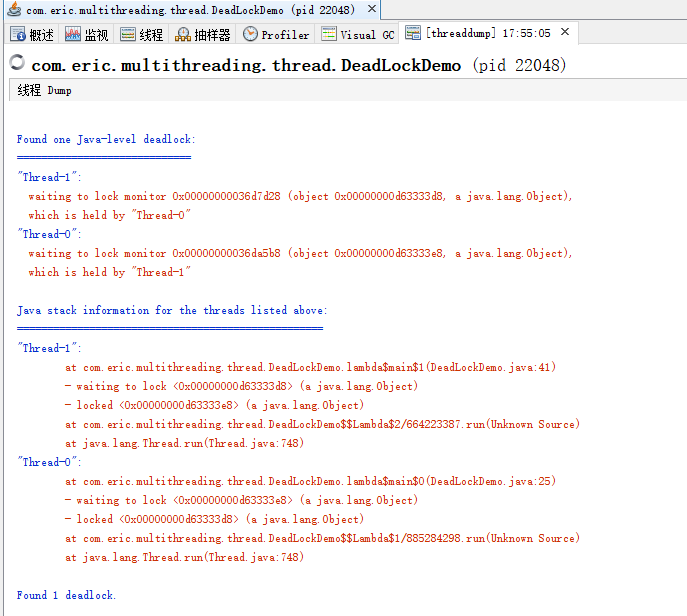The height and width of the screenshot is (616, 687).
Task: Click the lambda$main$0 (DeadLockDemo.java:25) line
Action: [311, 481]
